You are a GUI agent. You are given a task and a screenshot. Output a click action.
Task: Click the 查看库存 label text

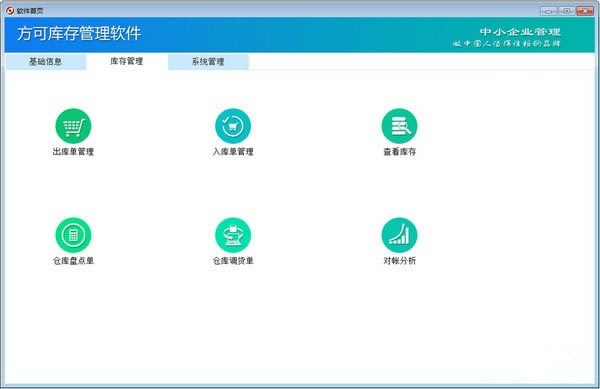click(399, 152)
